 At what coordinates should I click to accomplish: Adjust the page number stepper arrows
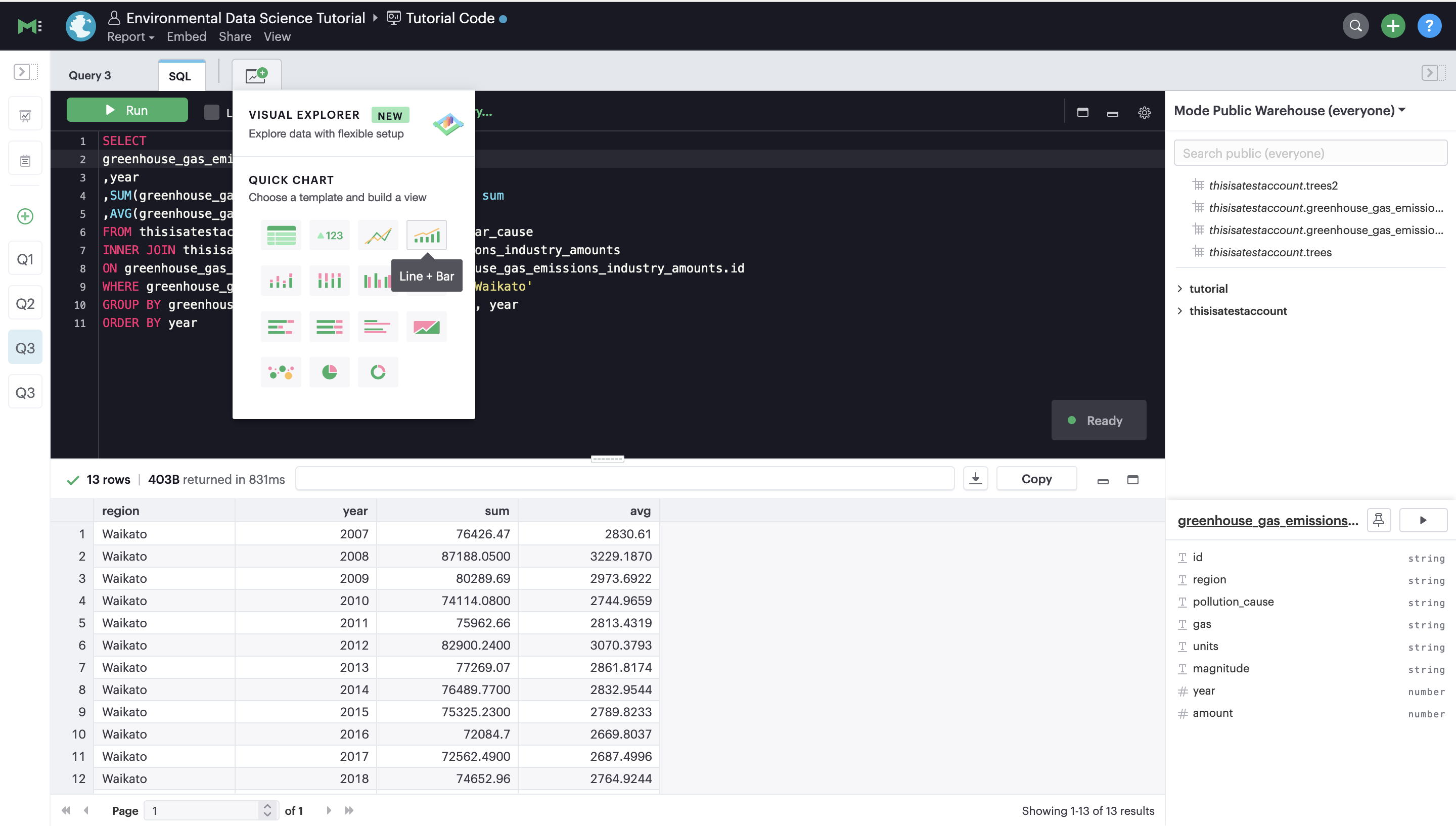(267, 810)
